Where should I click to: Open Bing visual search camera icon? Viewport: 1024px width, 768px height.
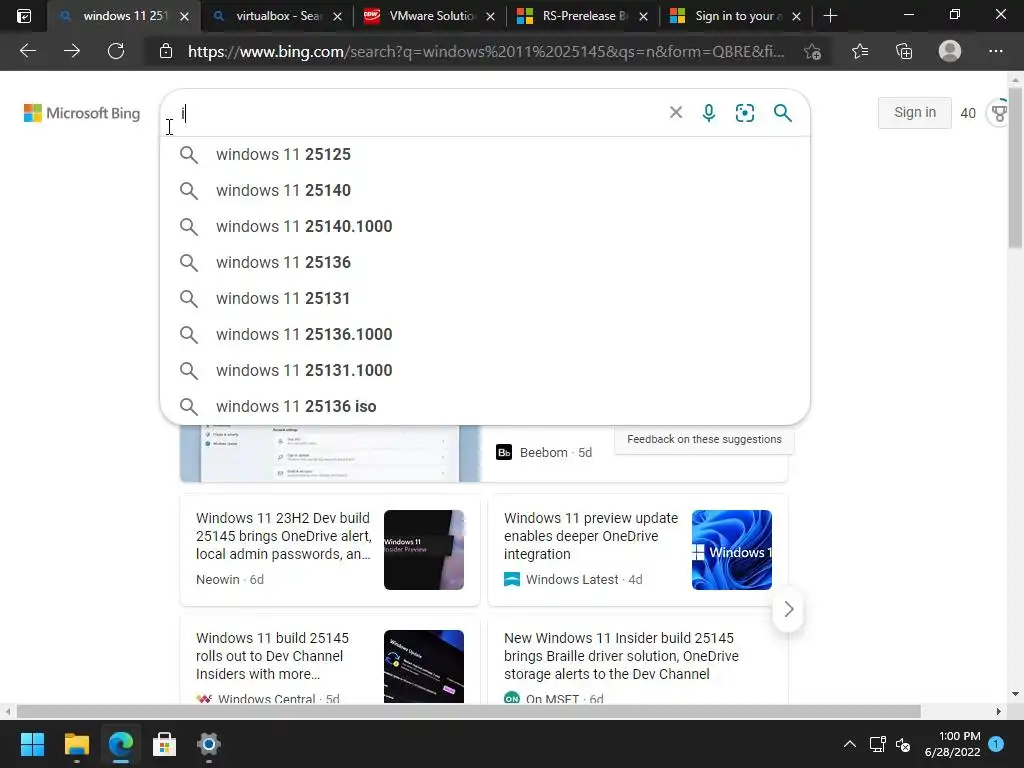point(744,112)
